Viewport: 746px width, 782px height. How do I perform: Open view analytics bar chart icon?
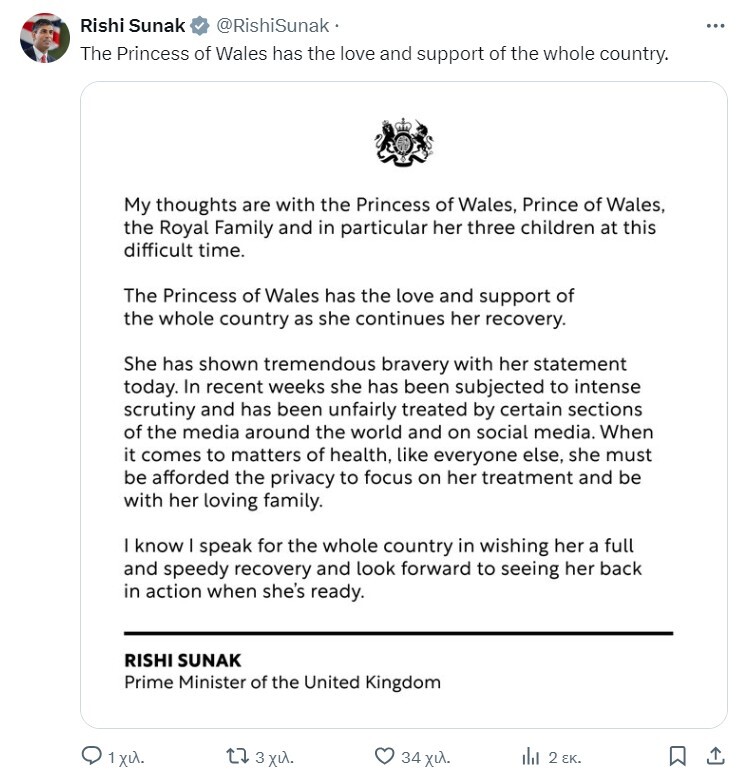click(531, 756)
